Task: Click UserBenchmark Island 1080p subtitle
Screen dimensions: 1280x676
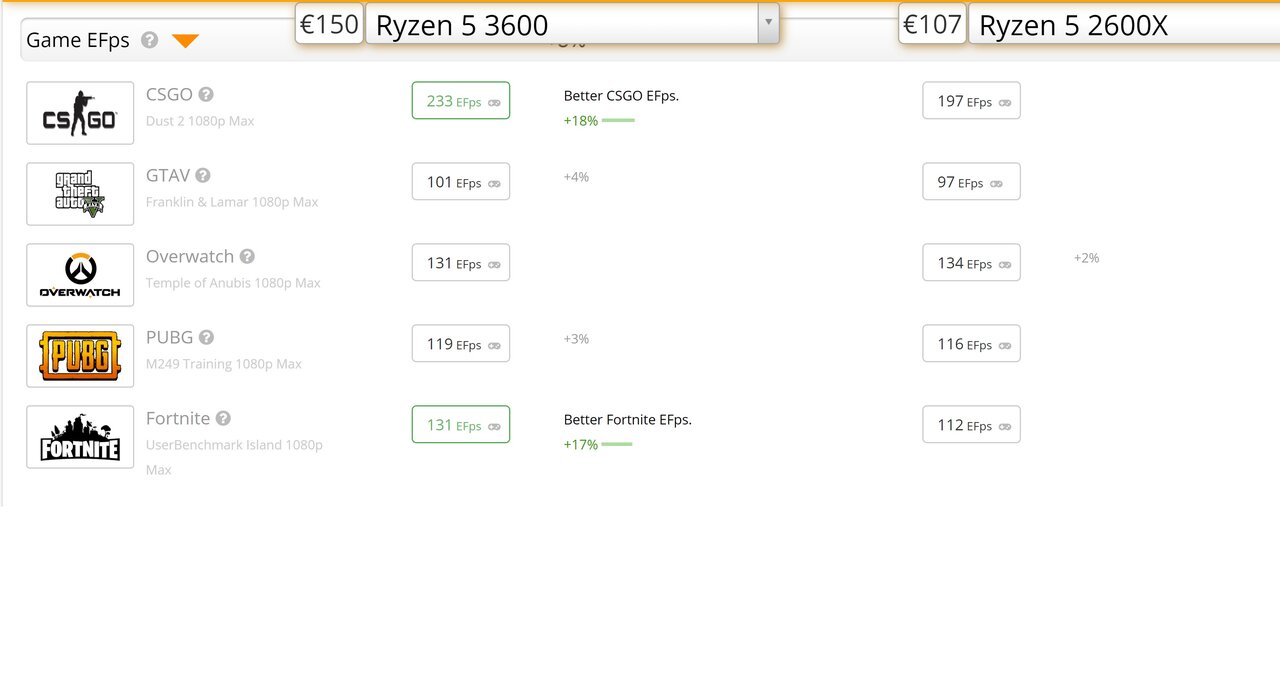Action: [x=234, y=445]
